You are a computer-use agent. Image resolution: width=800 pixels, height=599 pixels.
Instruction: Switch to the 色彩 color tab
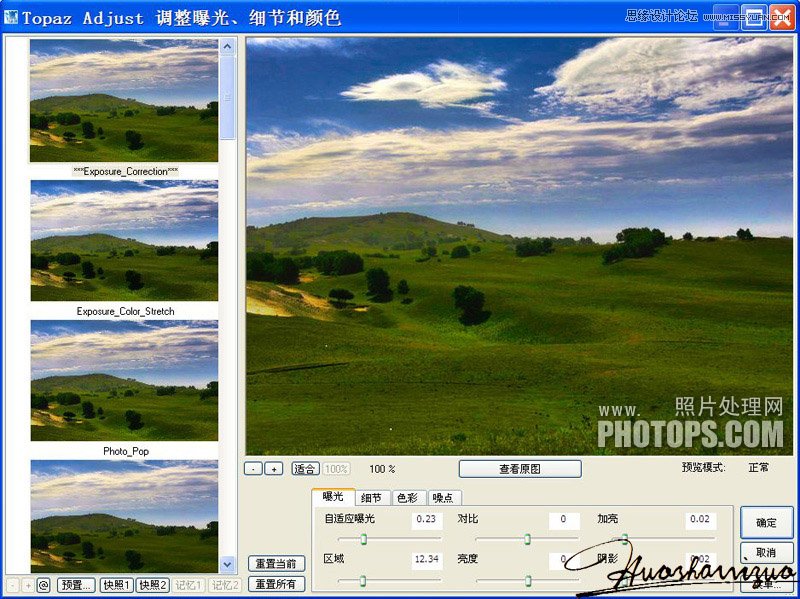tap(407, 497)
